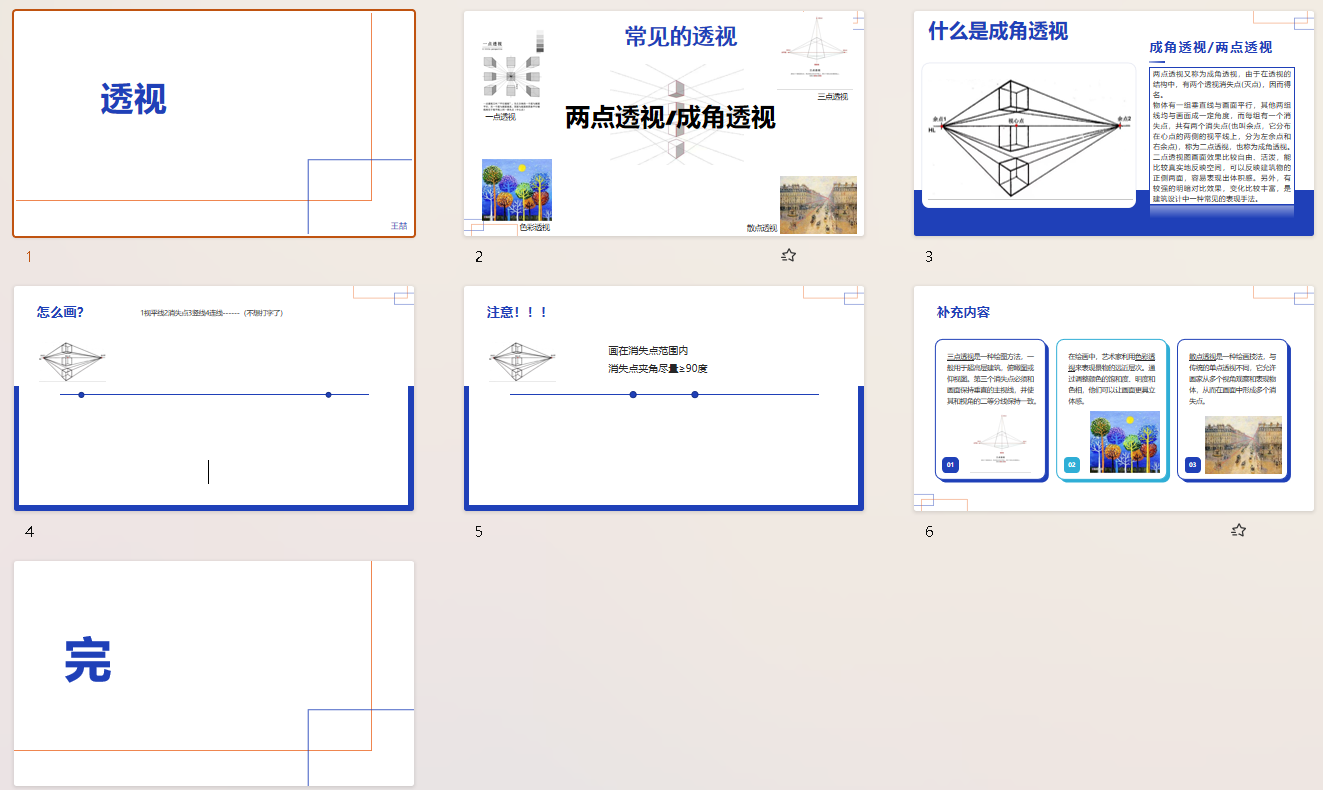Click the 01 badge on slide 6
The height and width of the screenshot is (790, 1323).
pyautogui.click(x=950, y=465)
